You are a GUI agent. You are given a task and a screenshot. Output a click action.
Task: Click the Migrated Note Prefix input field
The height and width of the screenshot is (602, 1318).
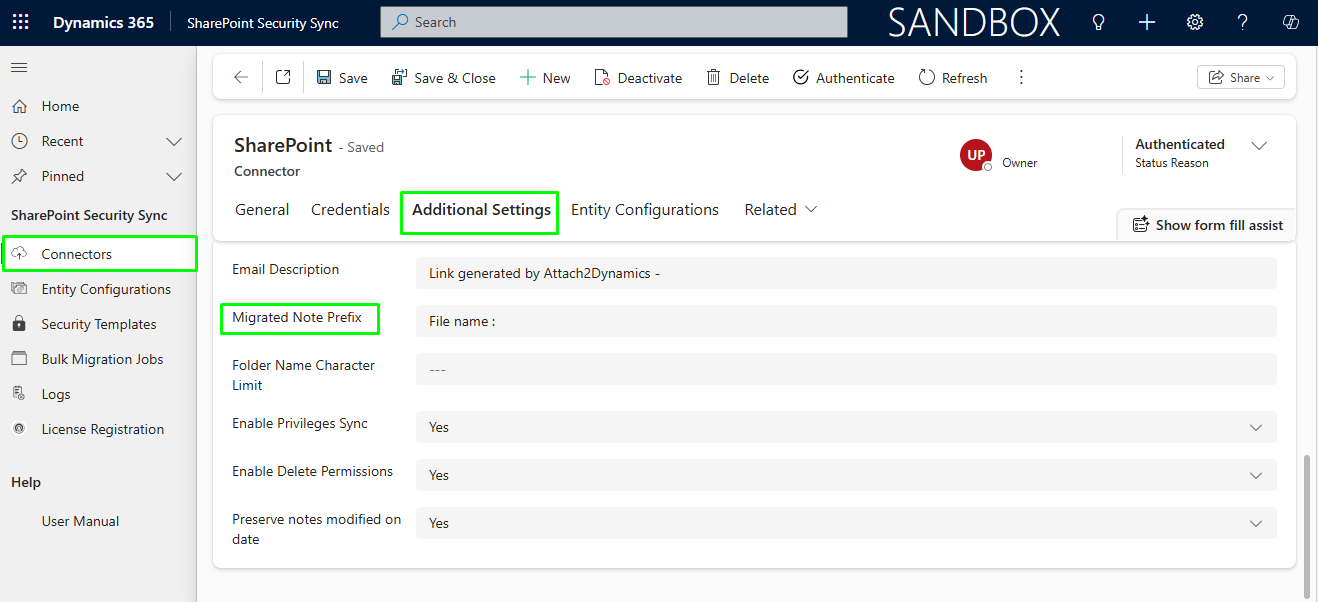click(845, 321)
